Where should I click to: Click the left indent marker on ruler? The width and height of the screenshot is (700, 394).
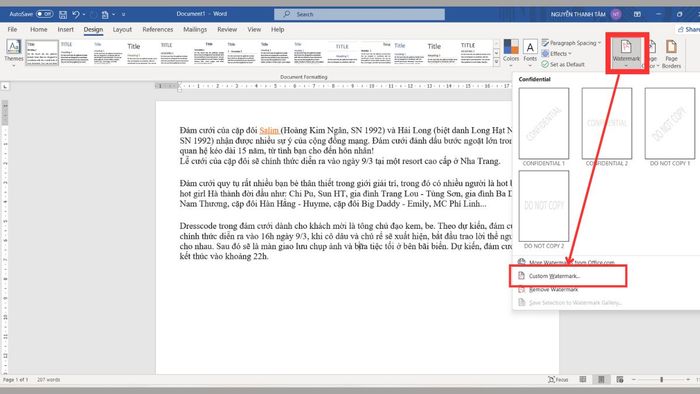click(x=179, y=89)
